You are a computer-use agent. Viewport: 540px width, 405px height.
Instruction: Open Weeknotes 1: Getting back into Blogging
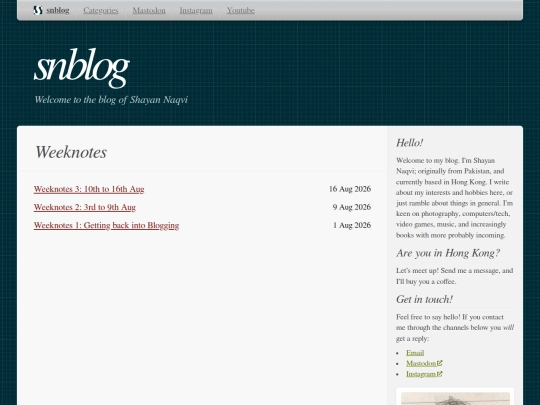click(x=106, y=225)
